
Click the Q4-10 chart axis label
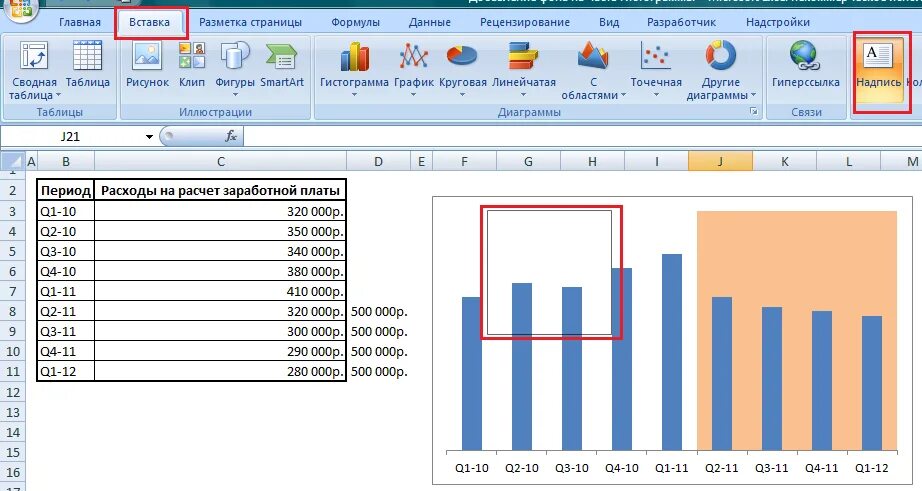pyautogui.click(x=622, y=468)
